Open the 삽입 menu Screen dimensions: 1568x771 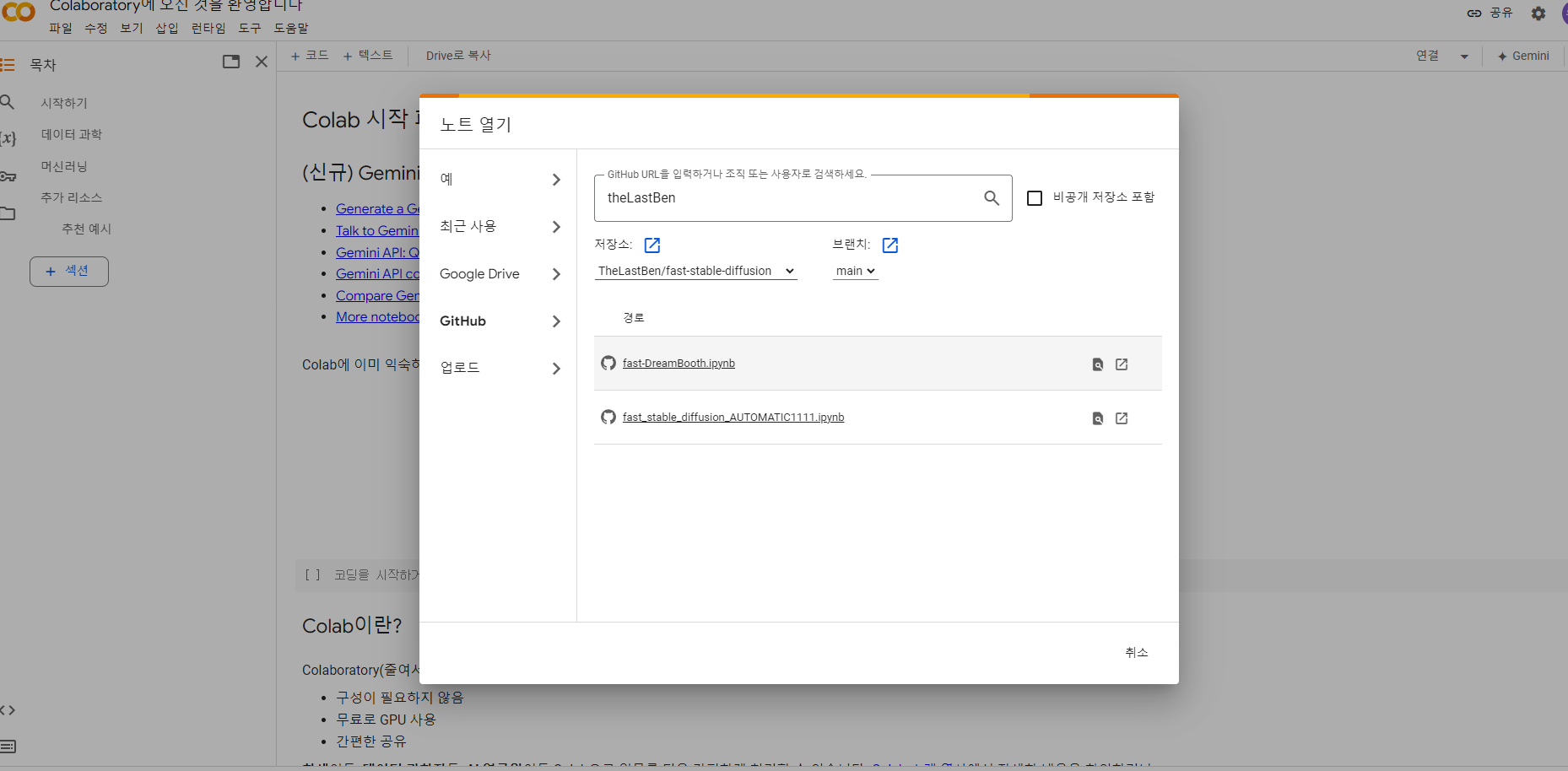click(x=167, y=28)
